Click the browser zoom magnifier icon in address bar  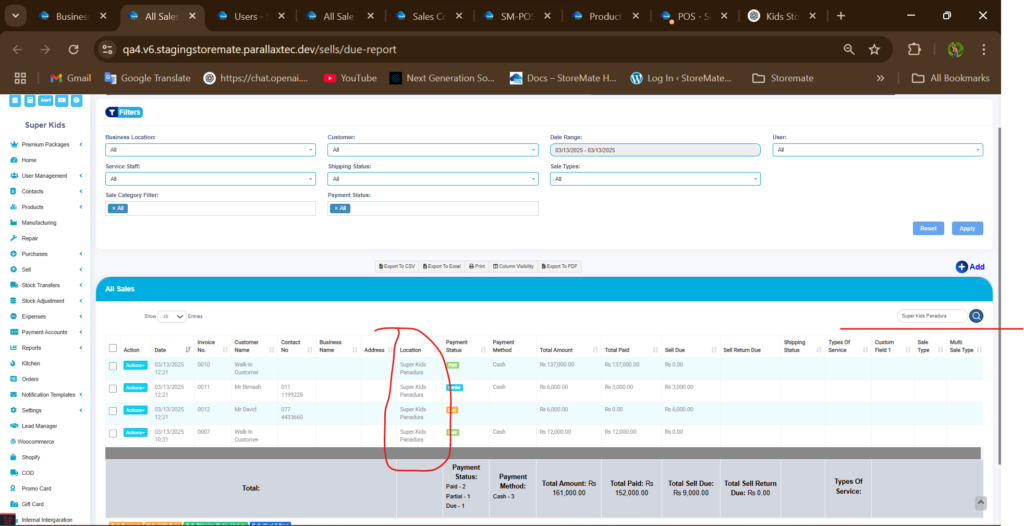pyautogui.click(x=848, y=49)
